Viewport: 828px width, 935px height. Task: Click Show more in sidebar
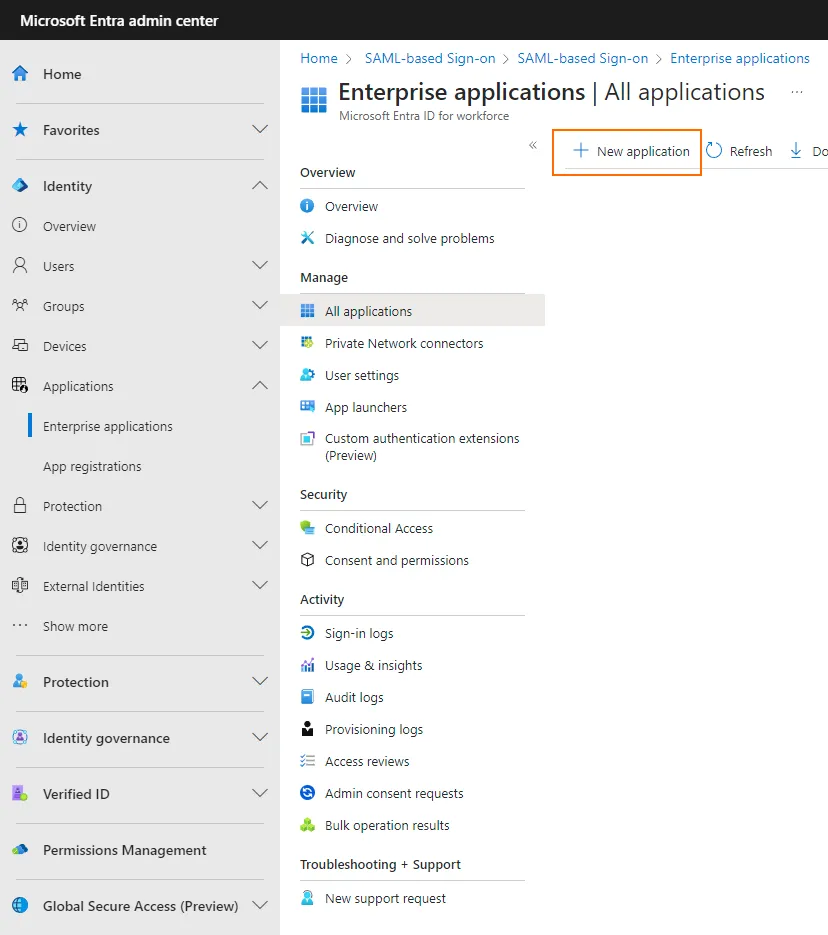76,626
